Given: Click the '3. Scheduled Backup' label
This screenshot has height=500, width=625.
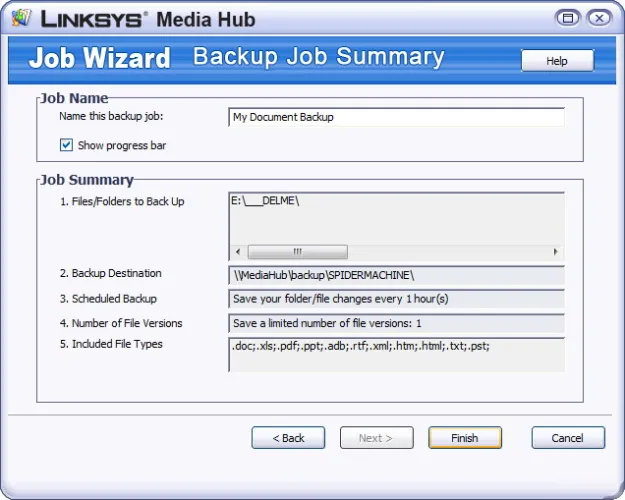Looking at the screenshot, I should click(108, 299).
